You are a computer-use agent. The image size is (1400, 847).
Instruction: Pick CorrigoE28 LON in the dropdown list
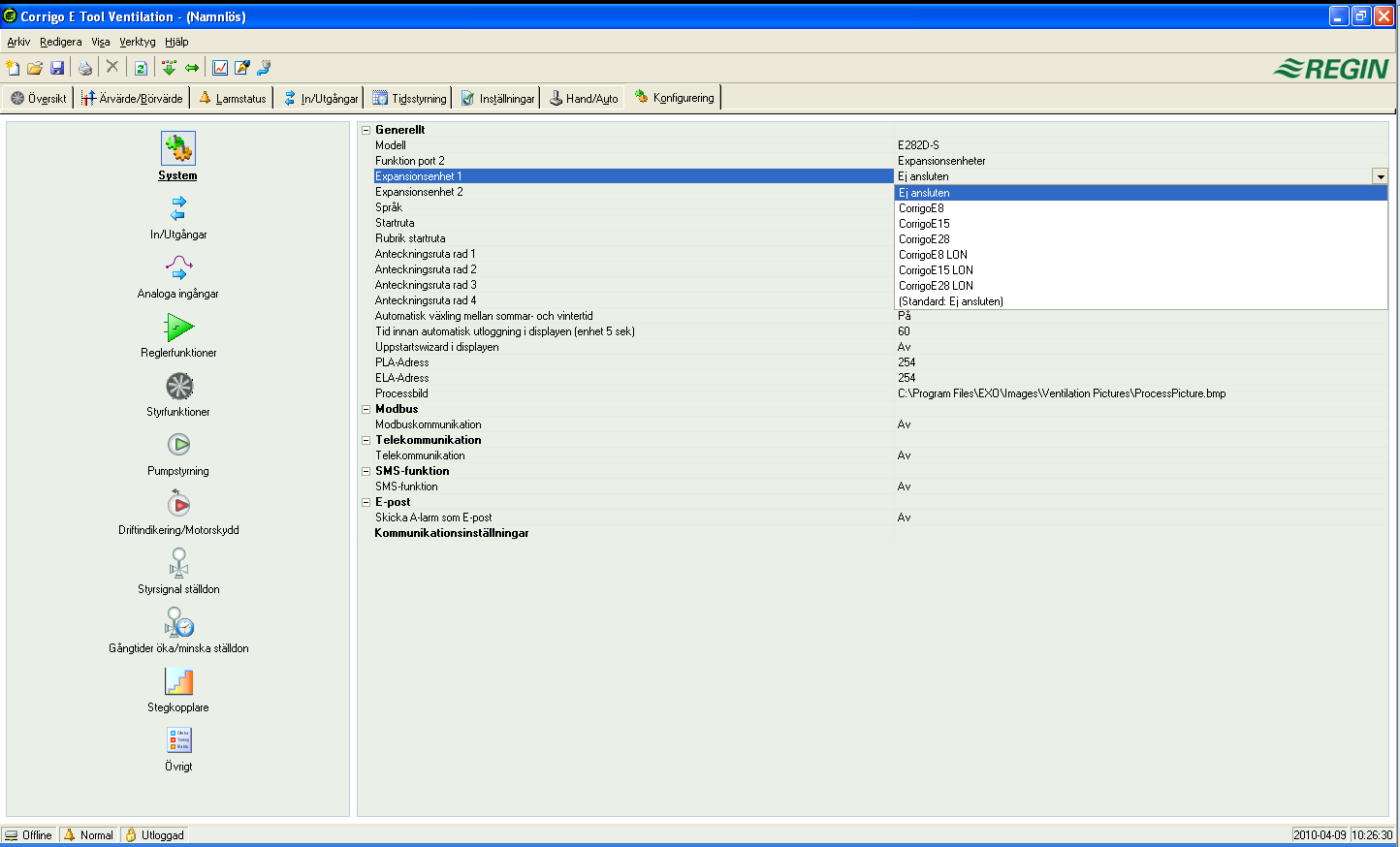click(x=1140, y=286)
